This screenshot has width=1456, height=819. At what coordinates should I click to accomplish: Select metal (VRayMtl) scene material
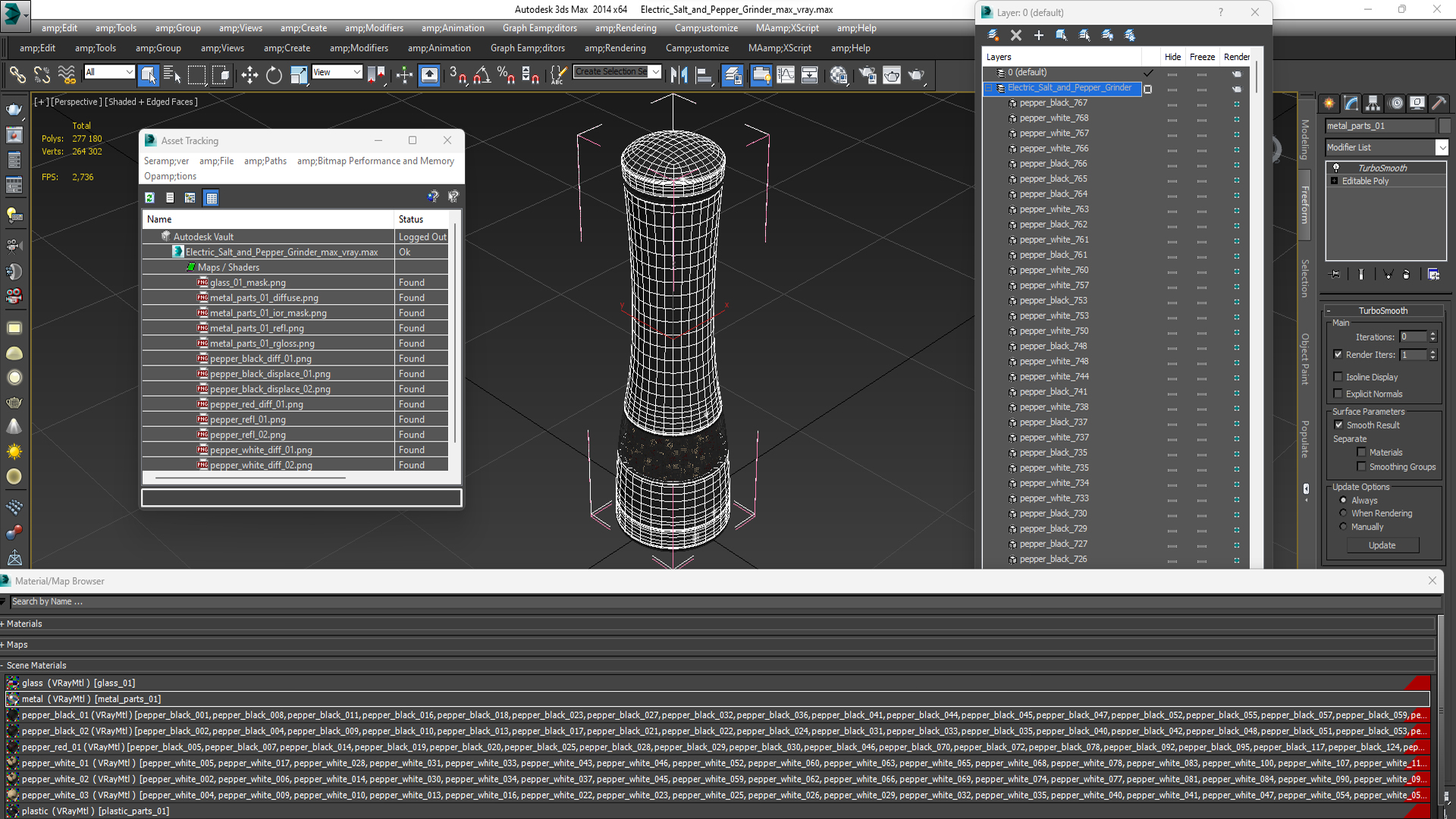[717, 699]
